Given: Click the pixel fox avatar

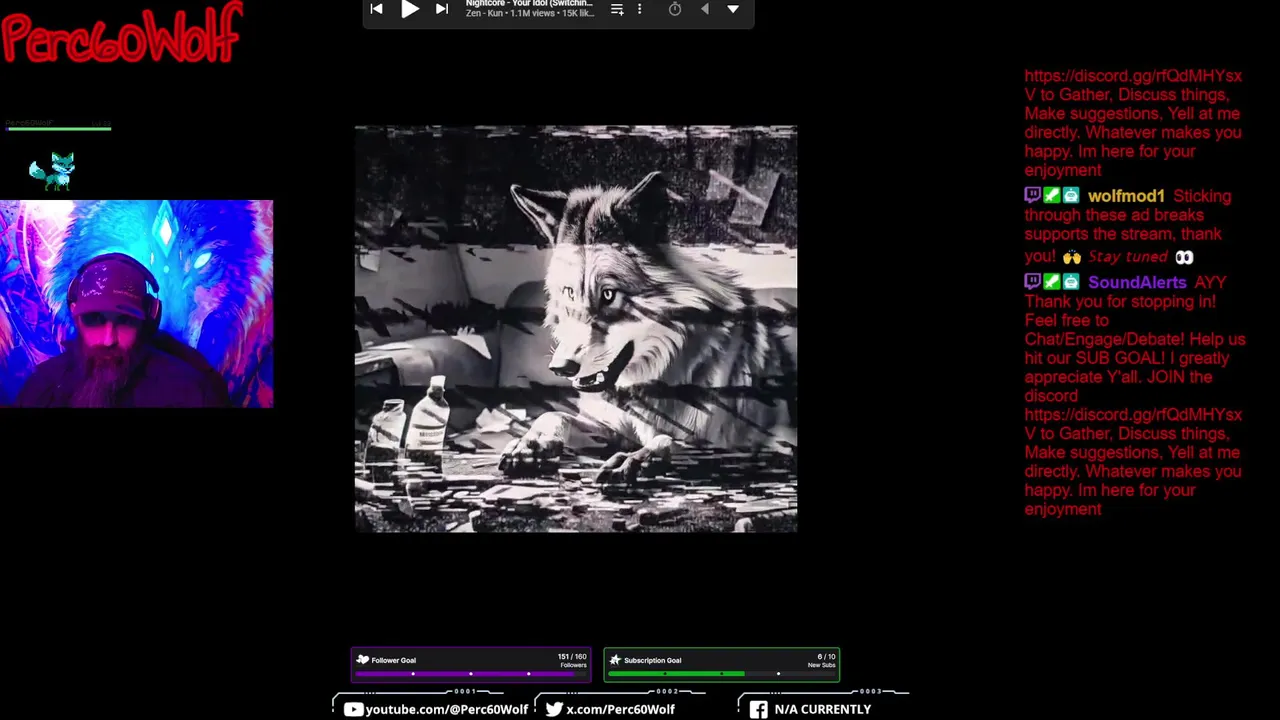Looking at the screenshot, I should coord(52,171).
